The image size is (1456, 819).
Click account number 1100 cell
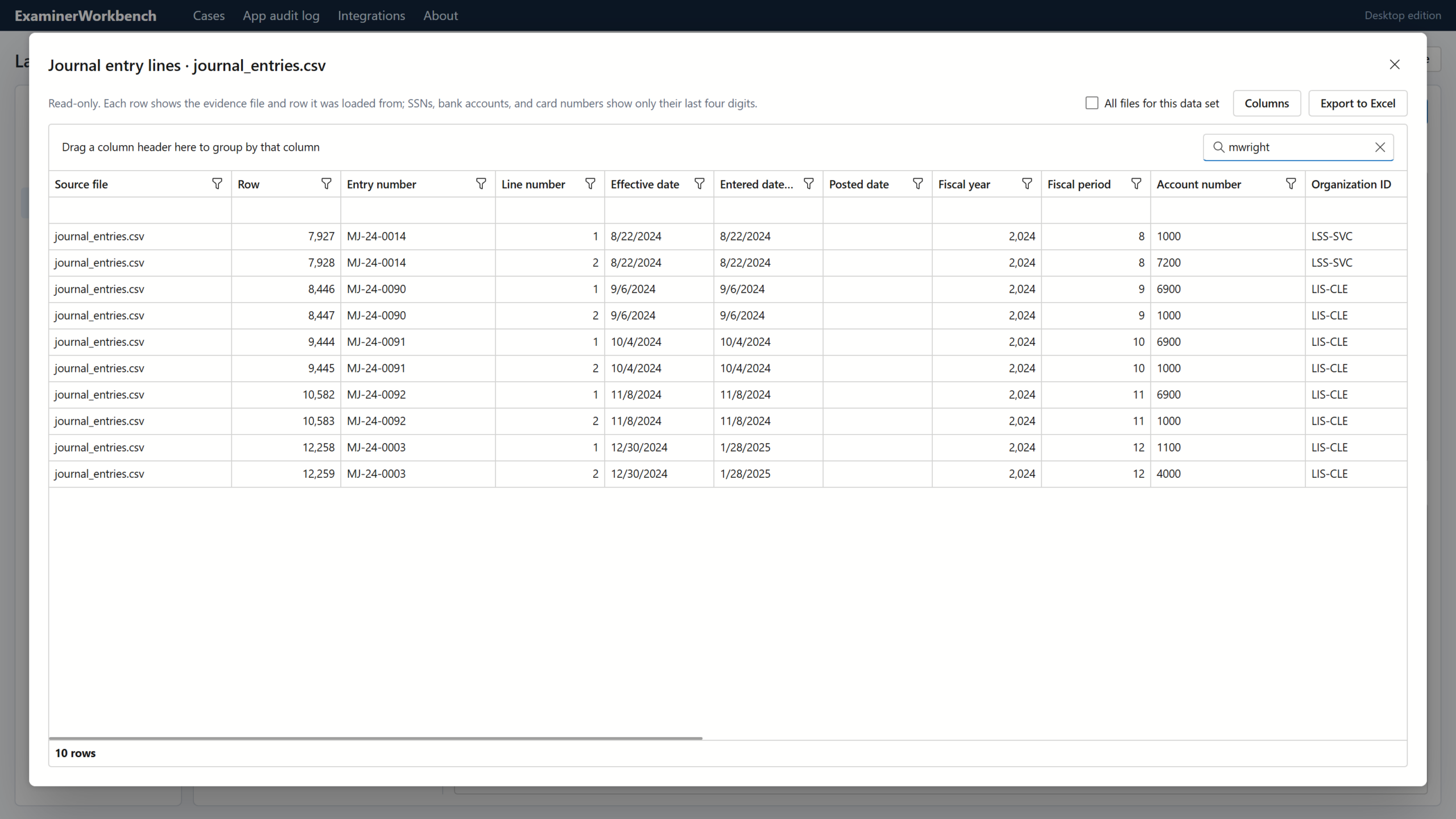1228,448
